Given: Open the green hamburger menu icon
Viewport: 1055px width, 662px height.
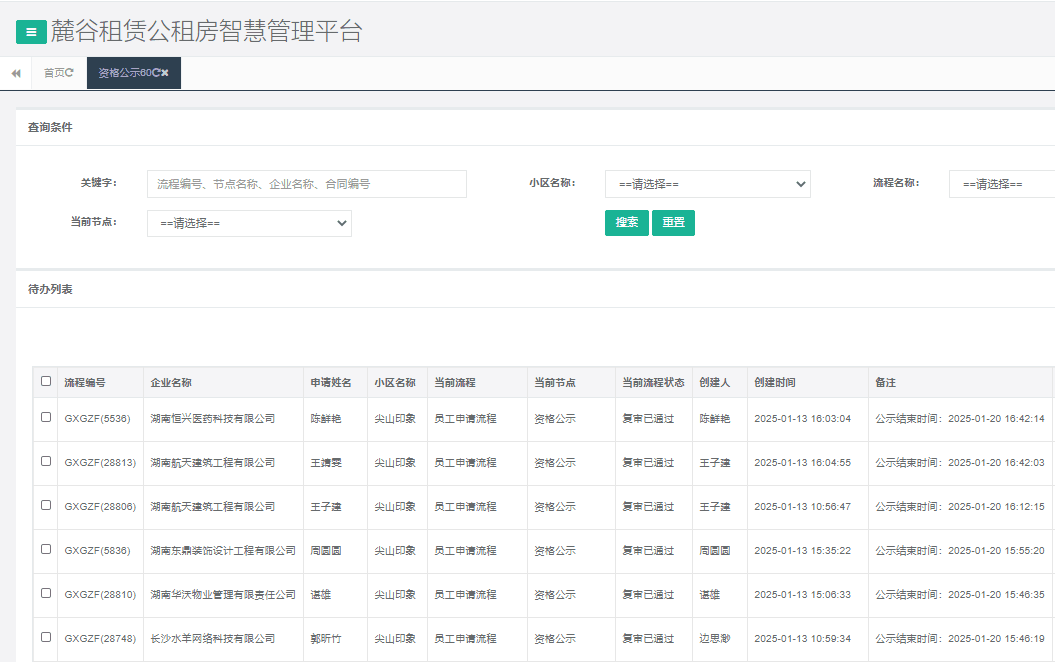Looking at the screenshot, I should click(x=31, y=31).
